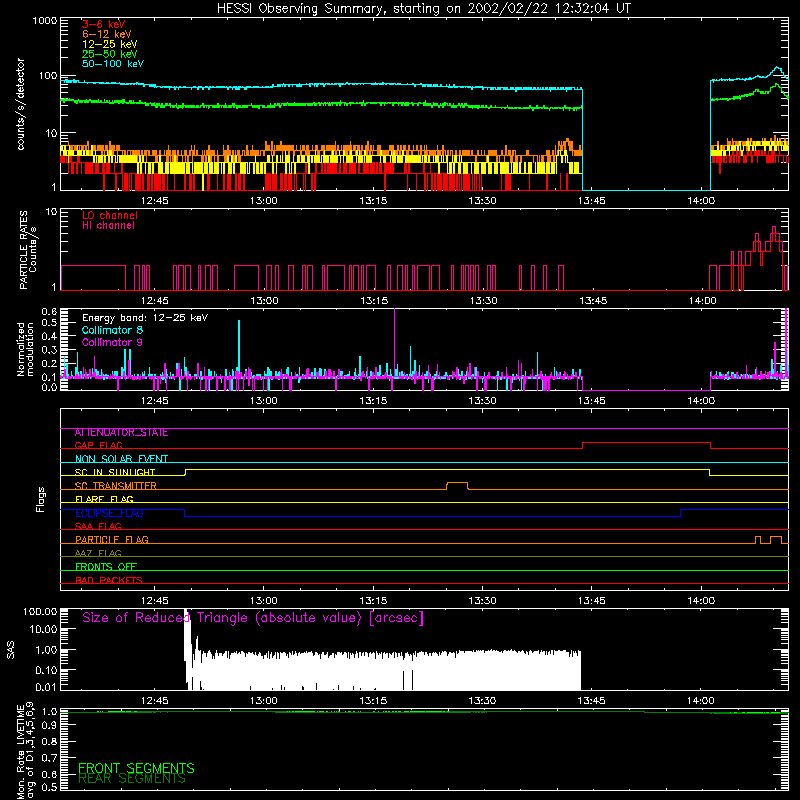The width and height of the screenshot is (800, 800).
Task: Click the tall magenta Collimator 9 spike near 13:15
Action: pyautogui.click(x=394, y=342)
